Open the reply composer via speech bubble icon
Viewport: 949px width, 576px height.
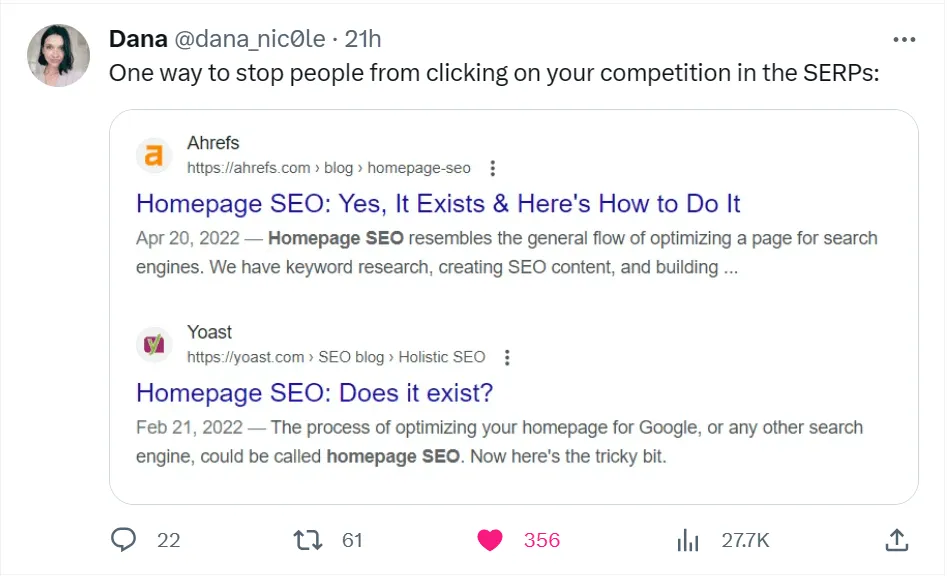coord(123,539)
